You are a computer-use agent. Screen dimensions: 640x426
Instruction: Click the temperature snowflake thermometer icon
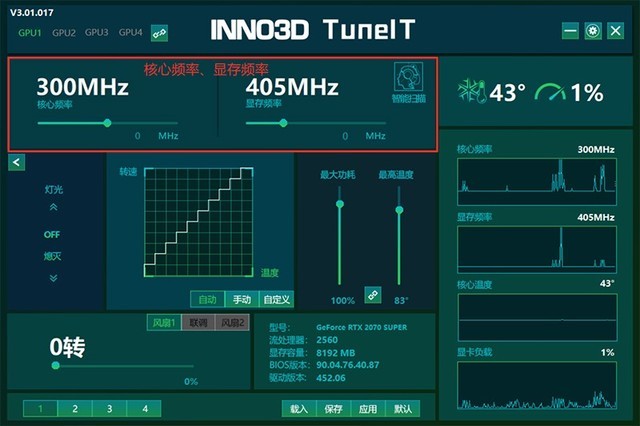(472, 91)
